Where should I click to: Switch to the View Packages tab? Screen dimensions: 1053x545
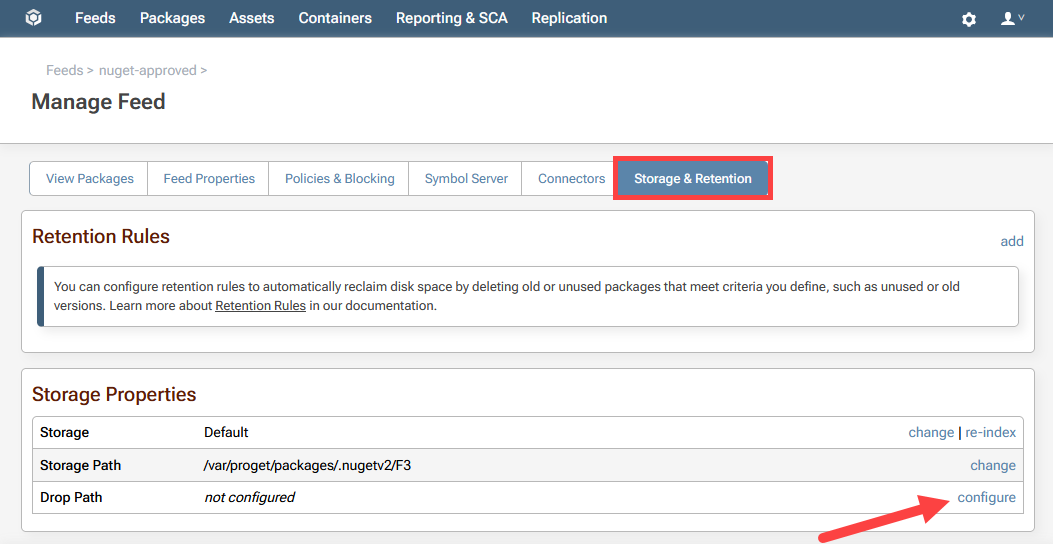click(x=89, y=178)
